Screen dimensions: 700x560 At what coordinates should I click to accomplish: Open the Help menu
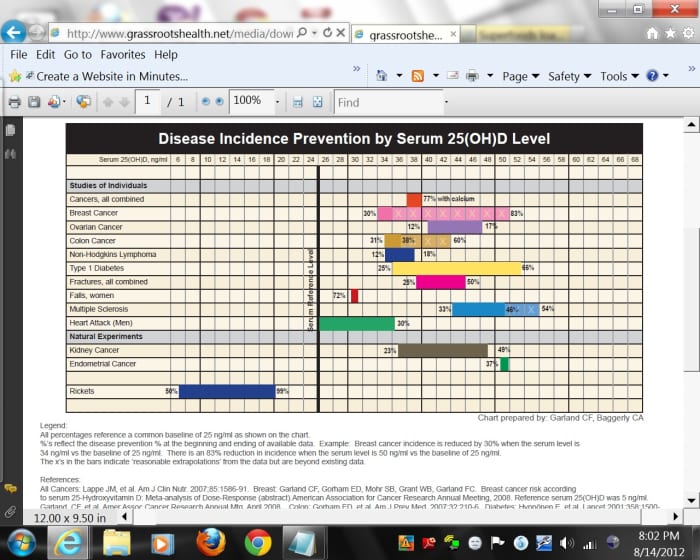pyautogui.click(x=166, y=54)
